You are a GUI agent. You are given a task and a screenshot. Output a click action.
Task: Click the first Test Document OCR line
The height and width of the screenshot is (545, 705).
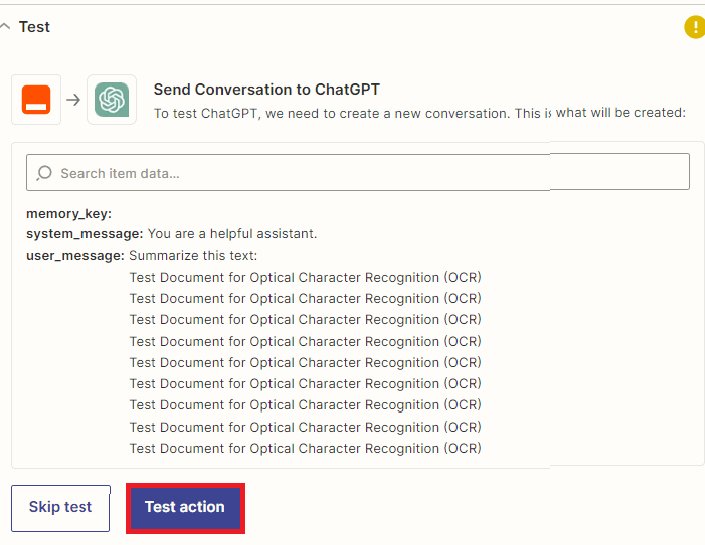click(305, 277)
